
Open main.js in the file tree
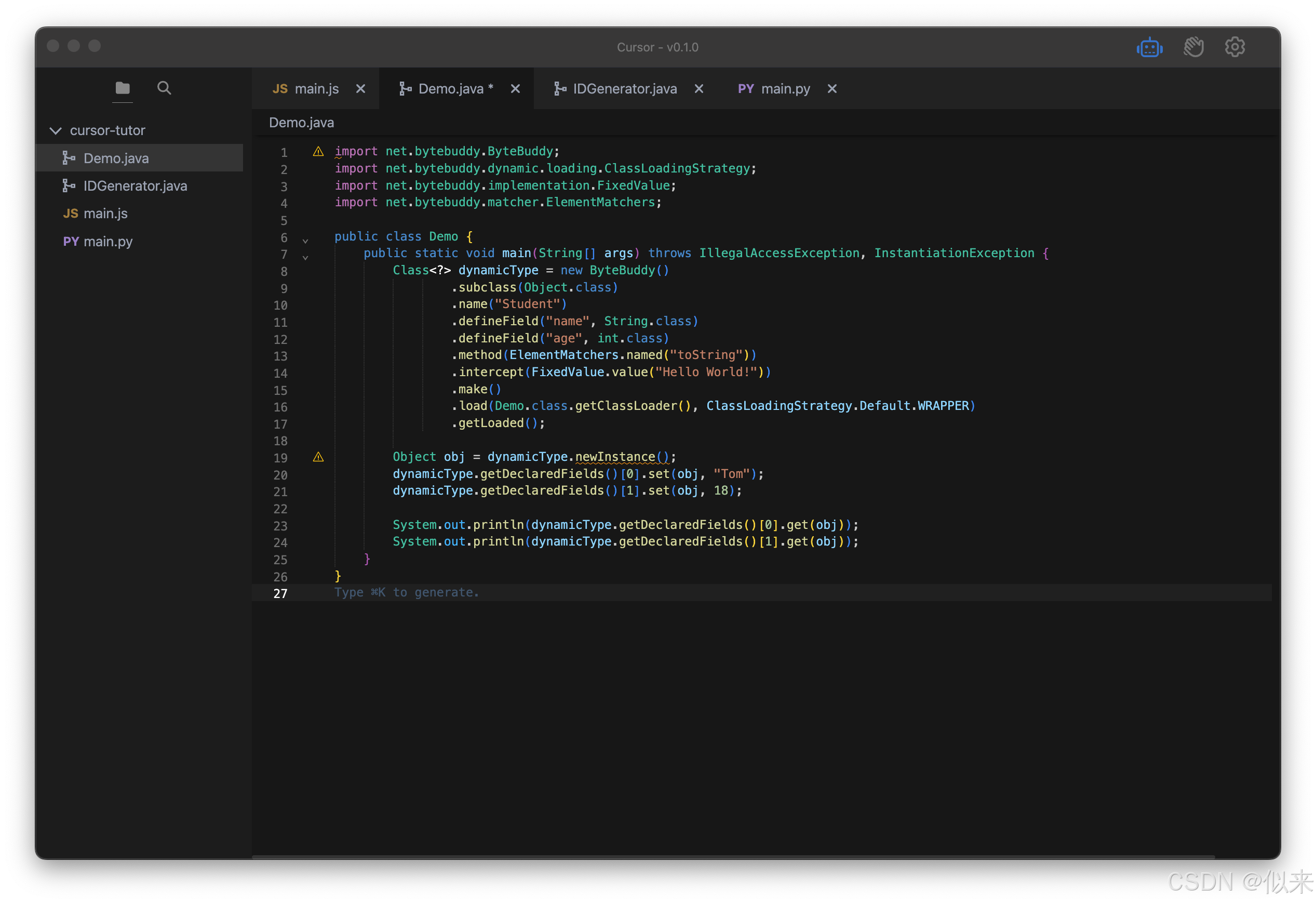[105, 214]
